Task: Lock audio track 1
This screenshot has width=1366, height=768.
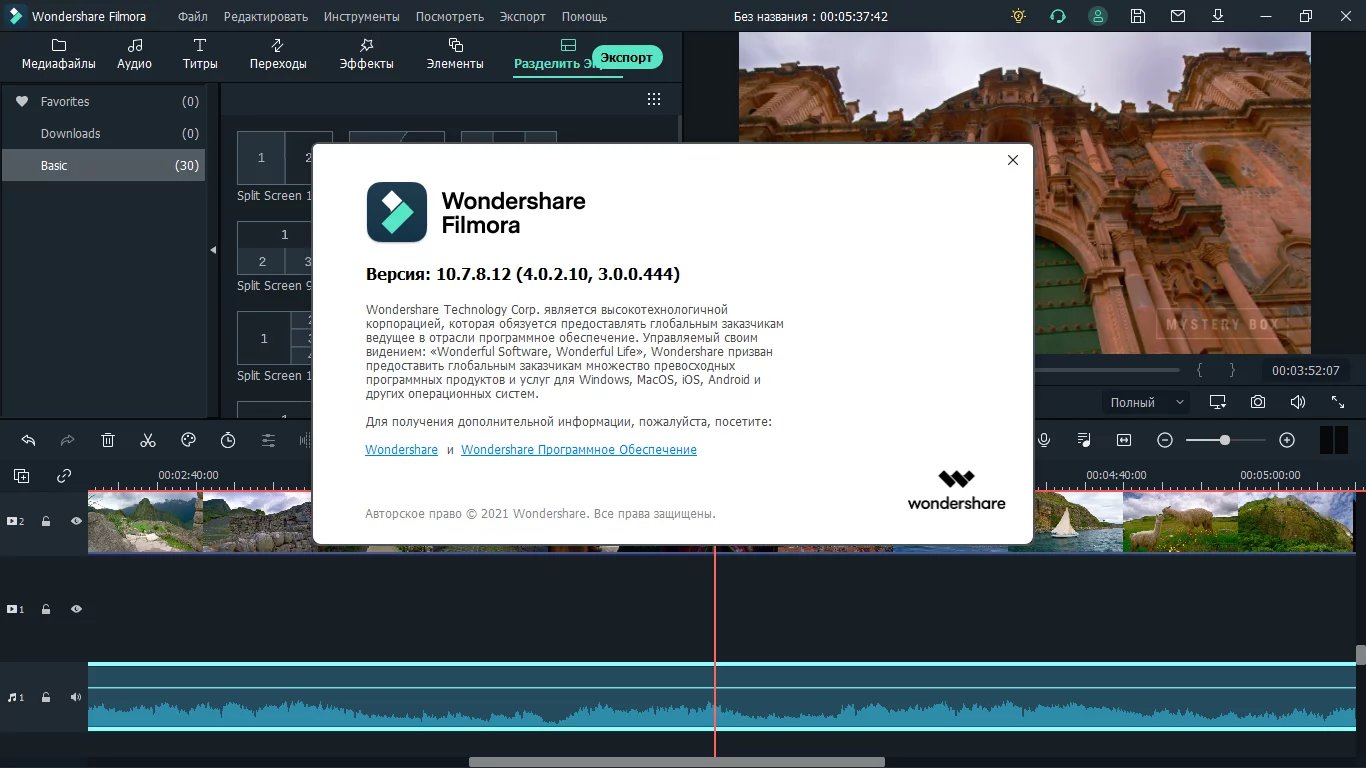Action: tap(46, 697)
